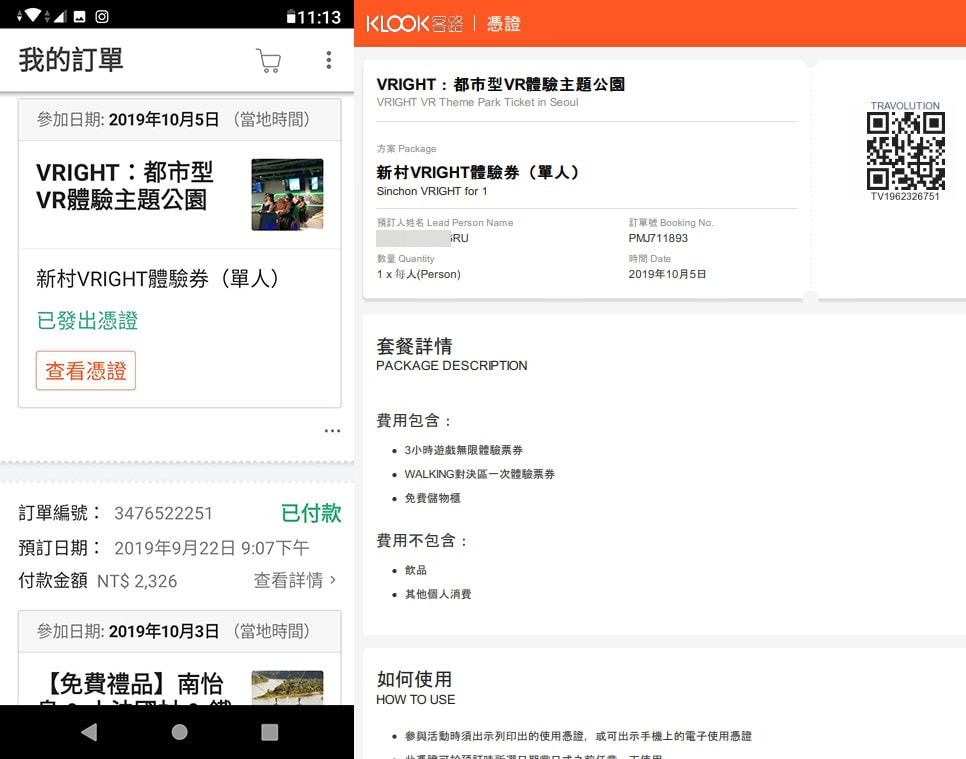Click the 費用不包含 heading
The width and height of the screenshot is (966, 759).
[421, 541]
